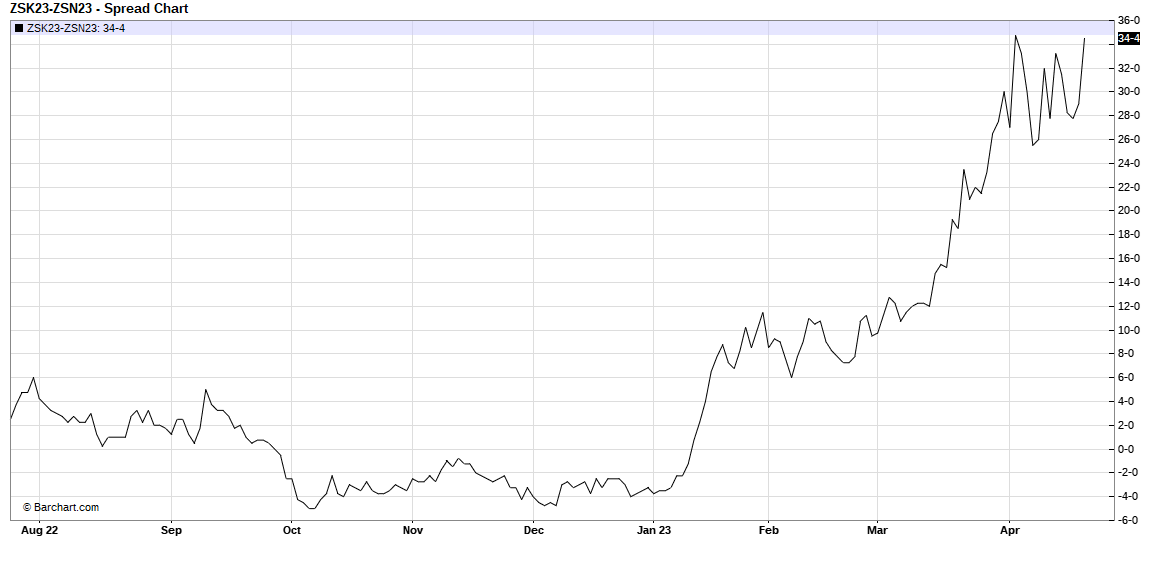Click the Mar date axis label
Screen dimensions: 1156x561
point(877,530)
